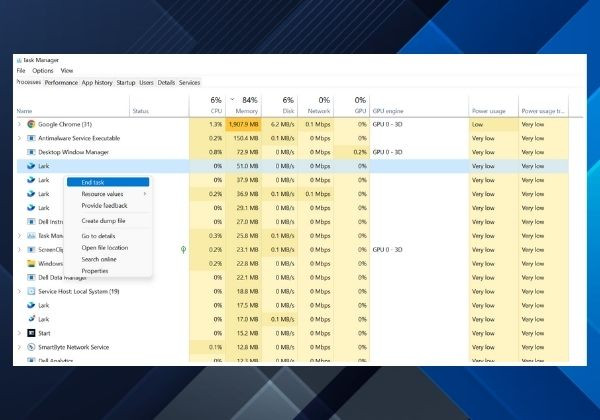Click the Google Chrome process icon
600x420 pixels.
[31, 124]
